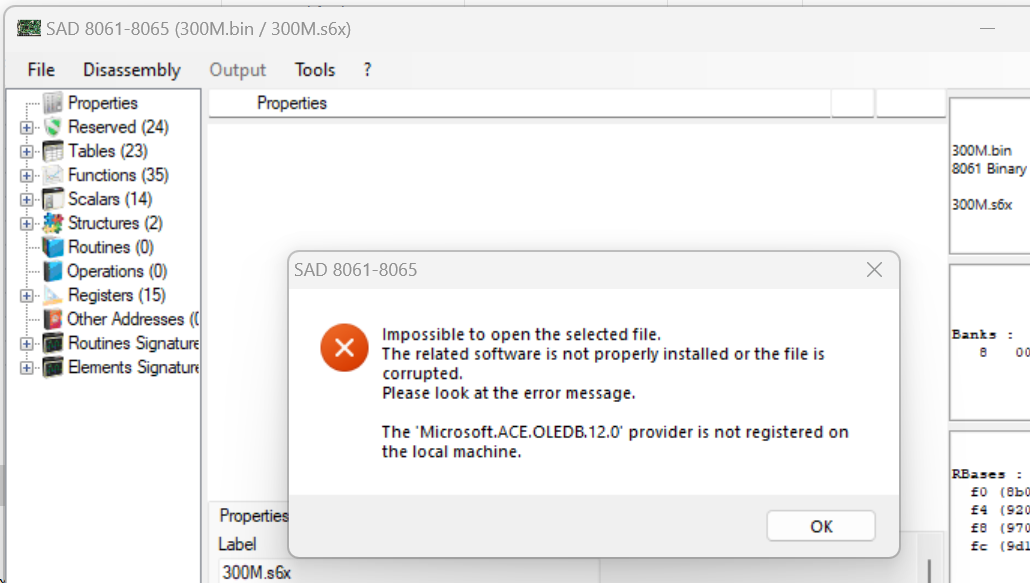Click the Structures blocks icon

click(x=52, y=223)
